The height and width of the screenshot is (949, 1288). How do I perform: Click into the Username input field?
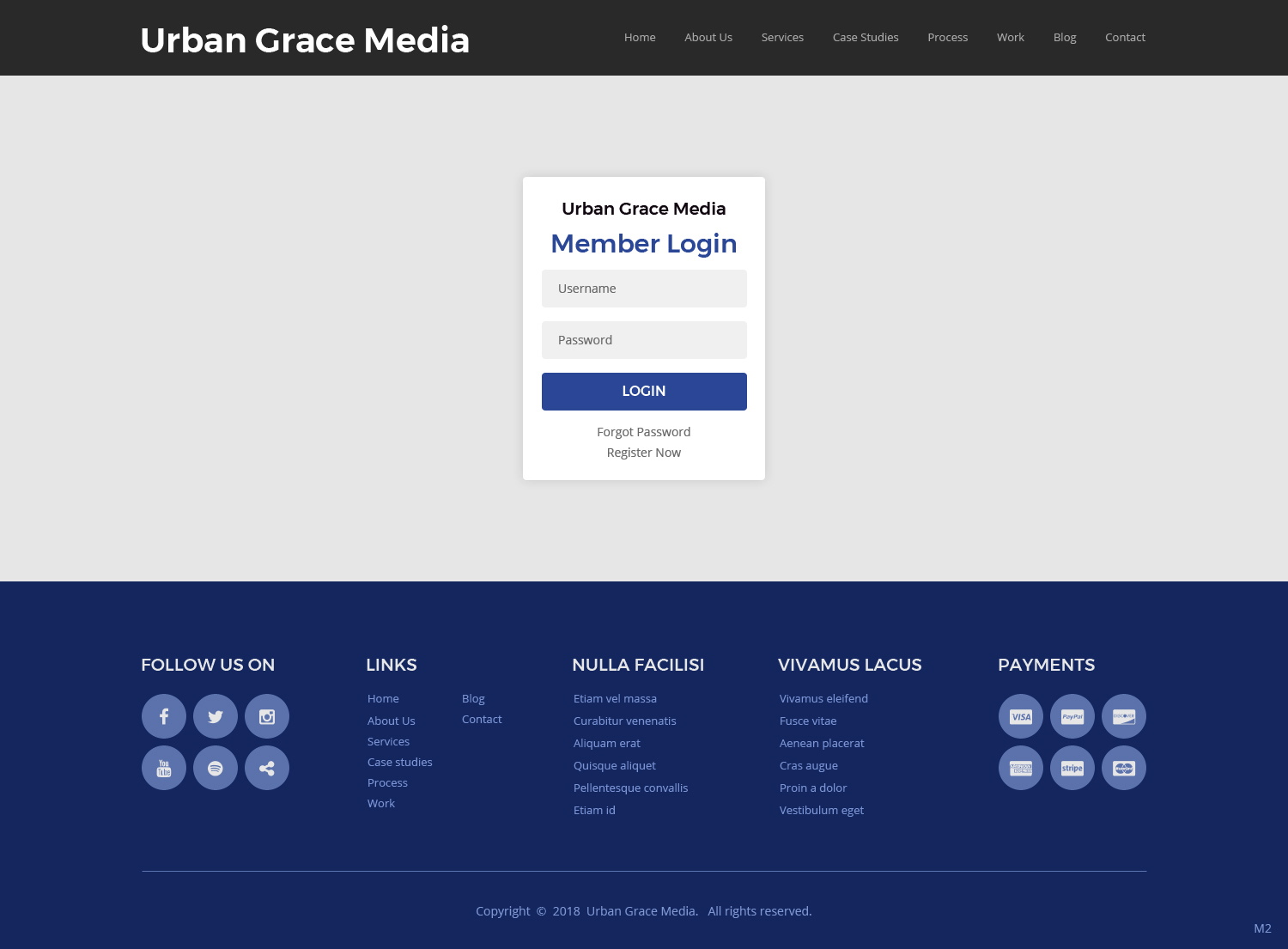coord(643,288)
